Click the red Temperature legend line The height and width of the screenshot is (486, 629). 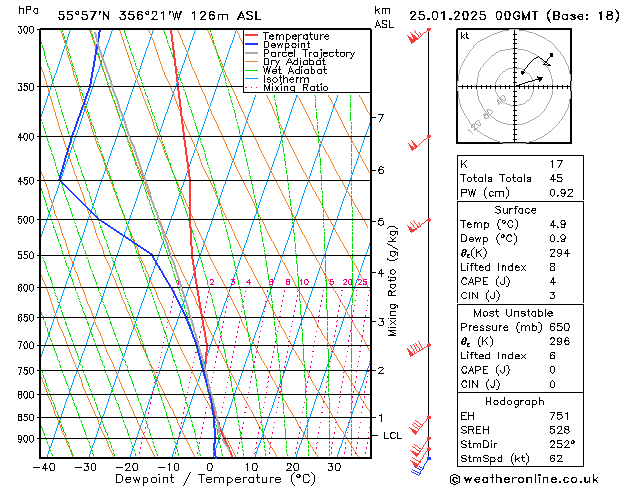(251, 36)
